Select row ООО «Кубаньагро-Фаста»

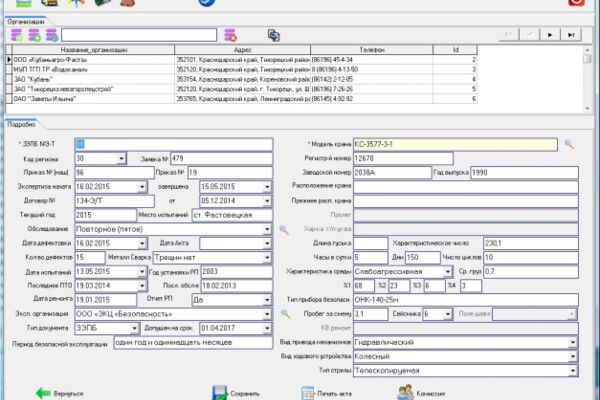coord(245,60)
